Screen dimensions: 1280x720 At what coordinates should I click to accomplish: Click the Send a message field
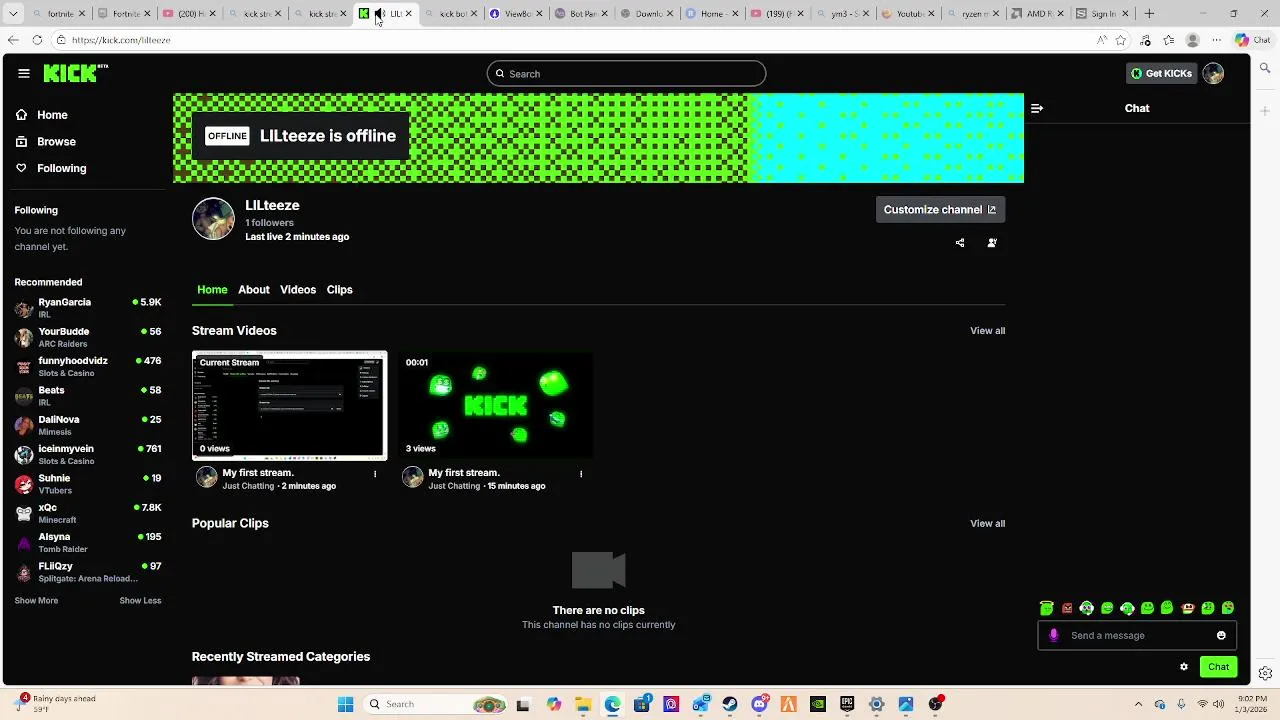(1138, 636)
